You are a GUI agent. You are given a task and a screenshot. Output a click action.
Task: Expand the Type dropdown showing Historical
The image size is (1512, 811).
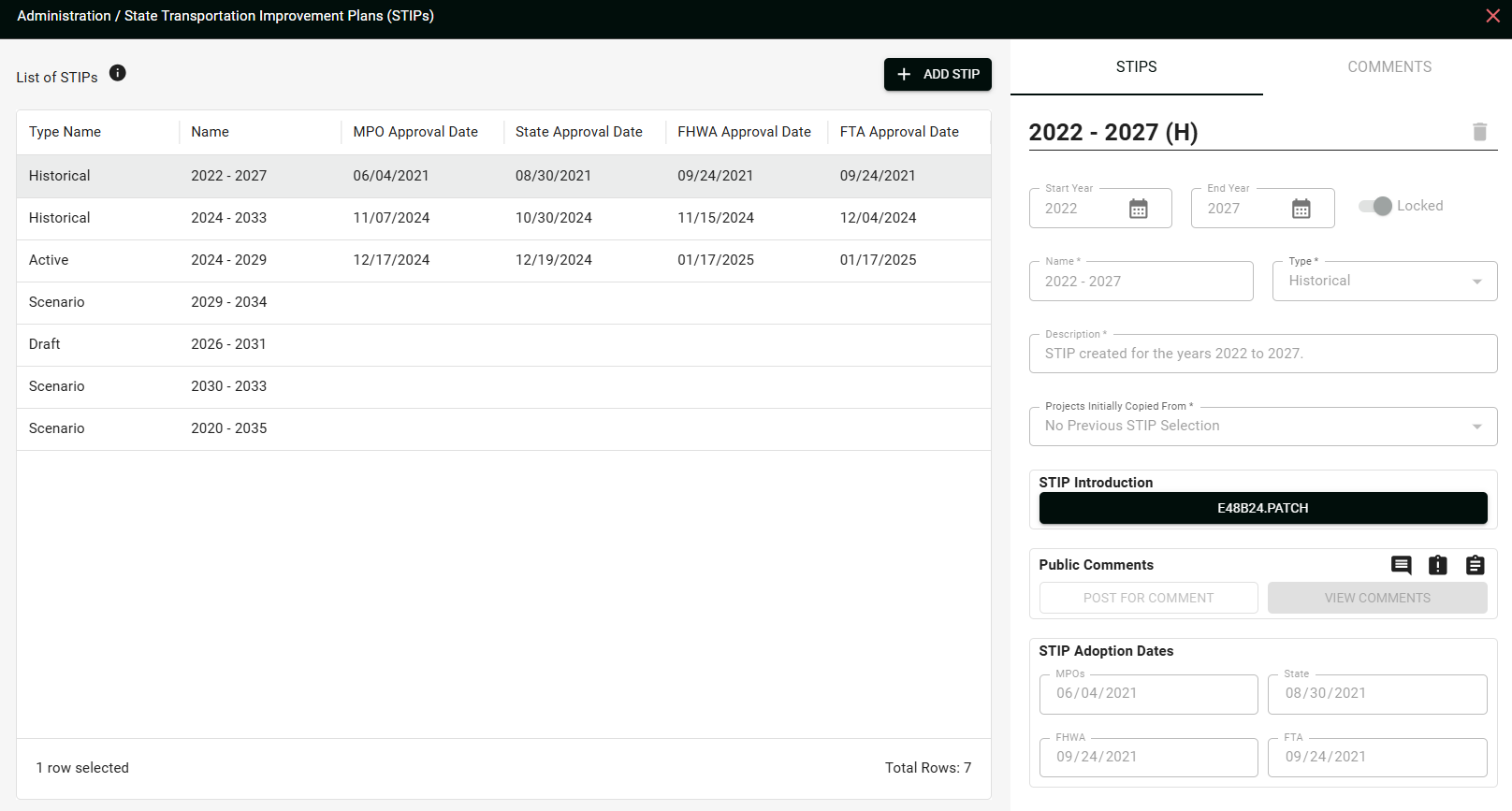[1385, 281]
